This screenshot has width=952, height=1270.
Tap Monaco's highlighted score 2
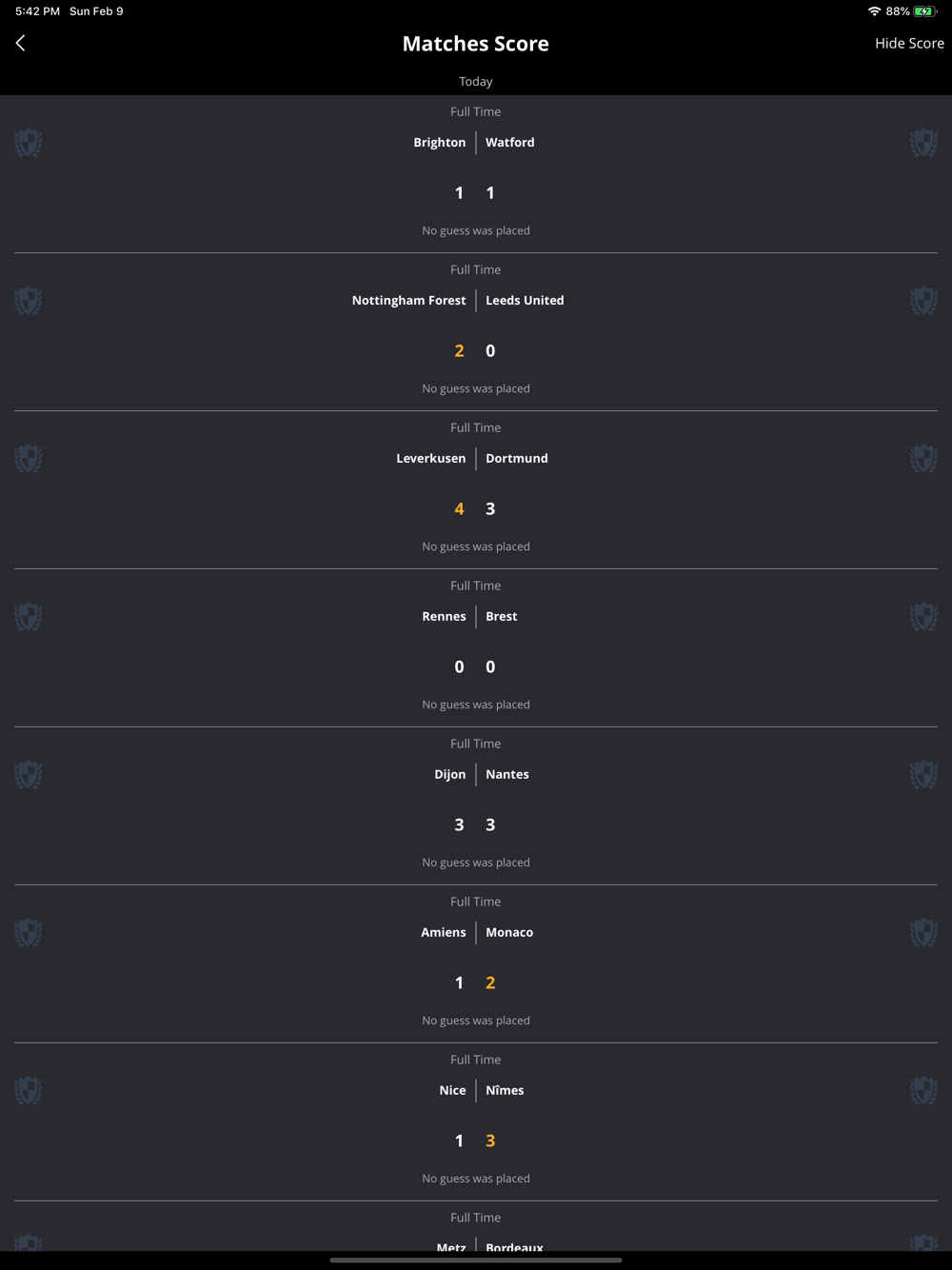tap(490, 982)
